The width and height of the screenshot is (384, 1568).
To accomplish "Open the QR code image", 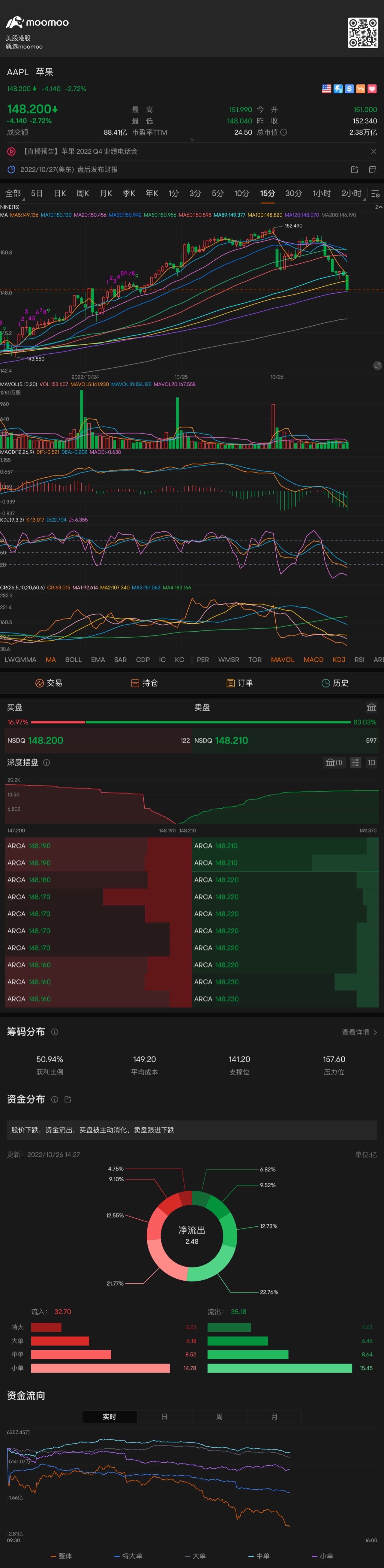I will pyautogui.click(x=363, y=33).
